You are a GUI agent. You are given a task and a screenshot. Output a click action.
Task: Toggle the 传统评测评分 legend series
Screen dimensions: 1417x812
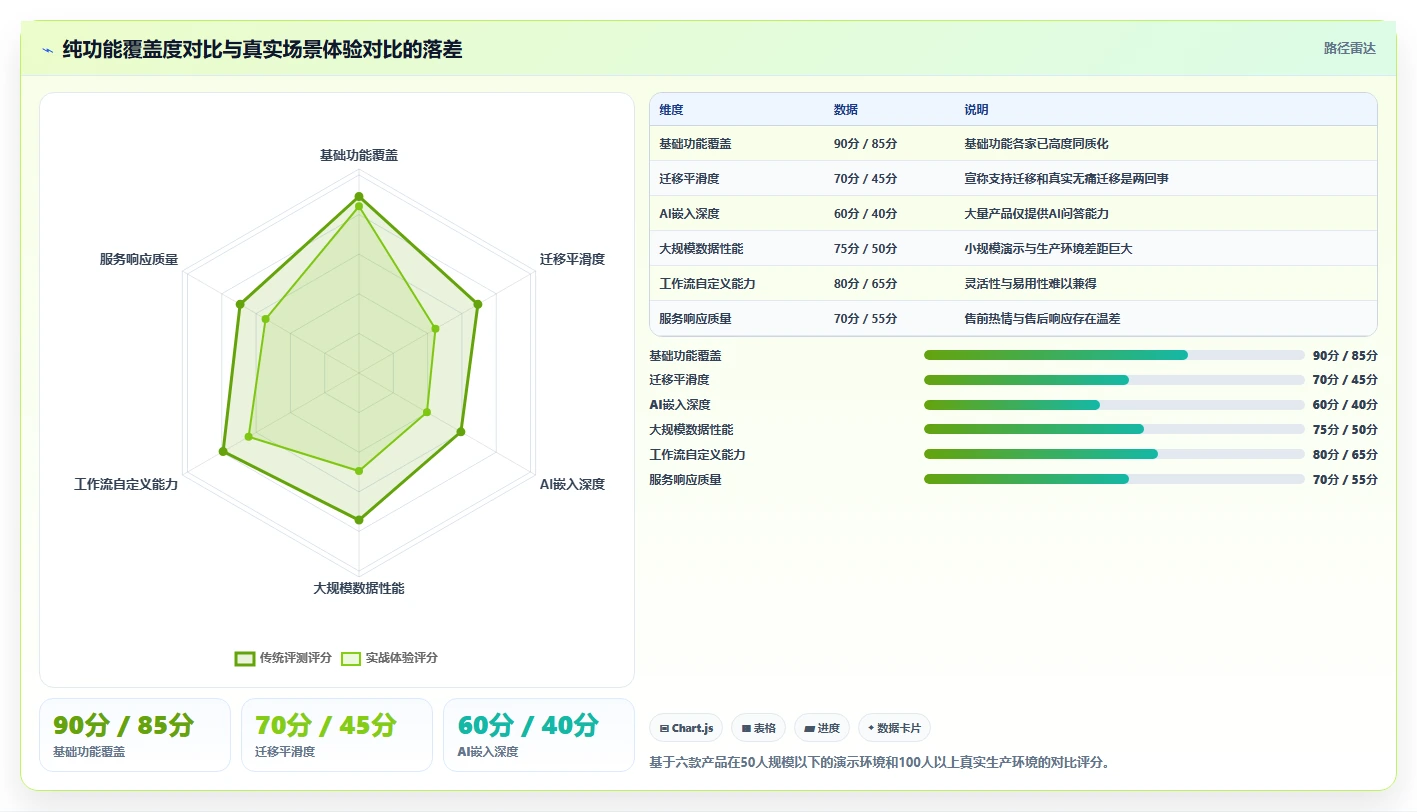[x=283, y=658]
